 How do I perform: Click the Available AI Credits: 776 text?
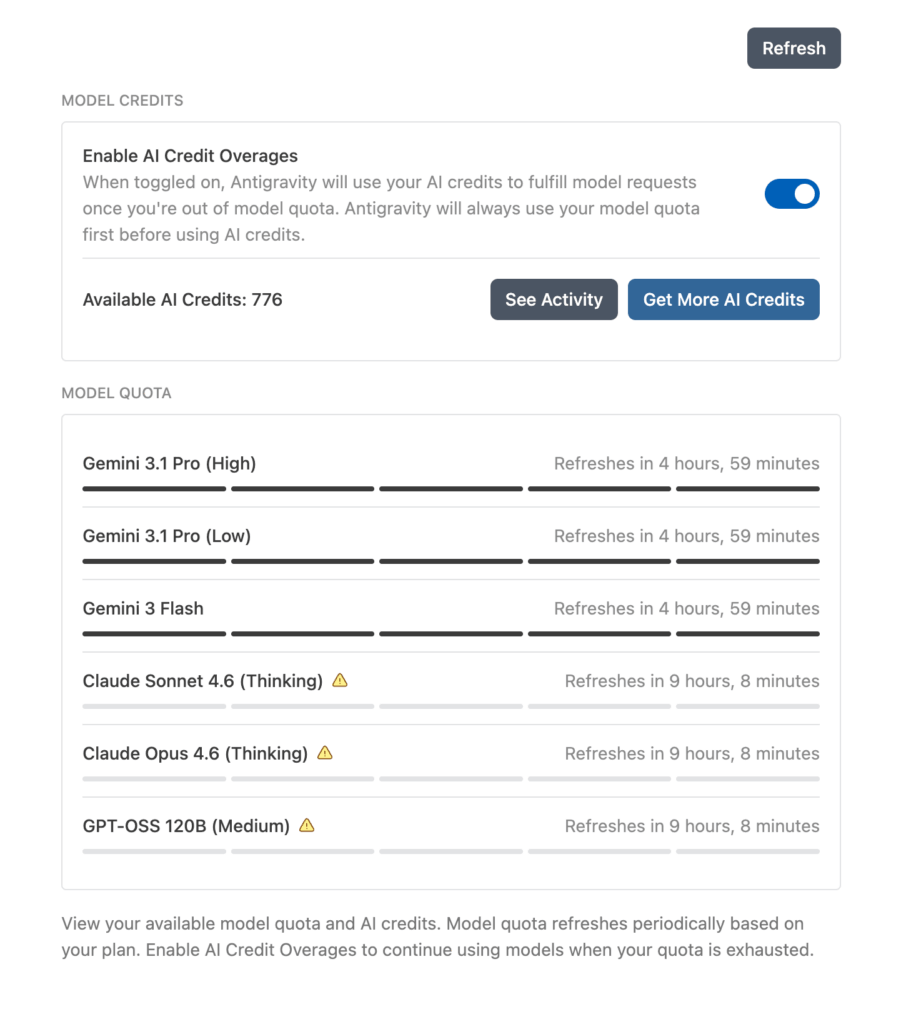pos(182,299)
